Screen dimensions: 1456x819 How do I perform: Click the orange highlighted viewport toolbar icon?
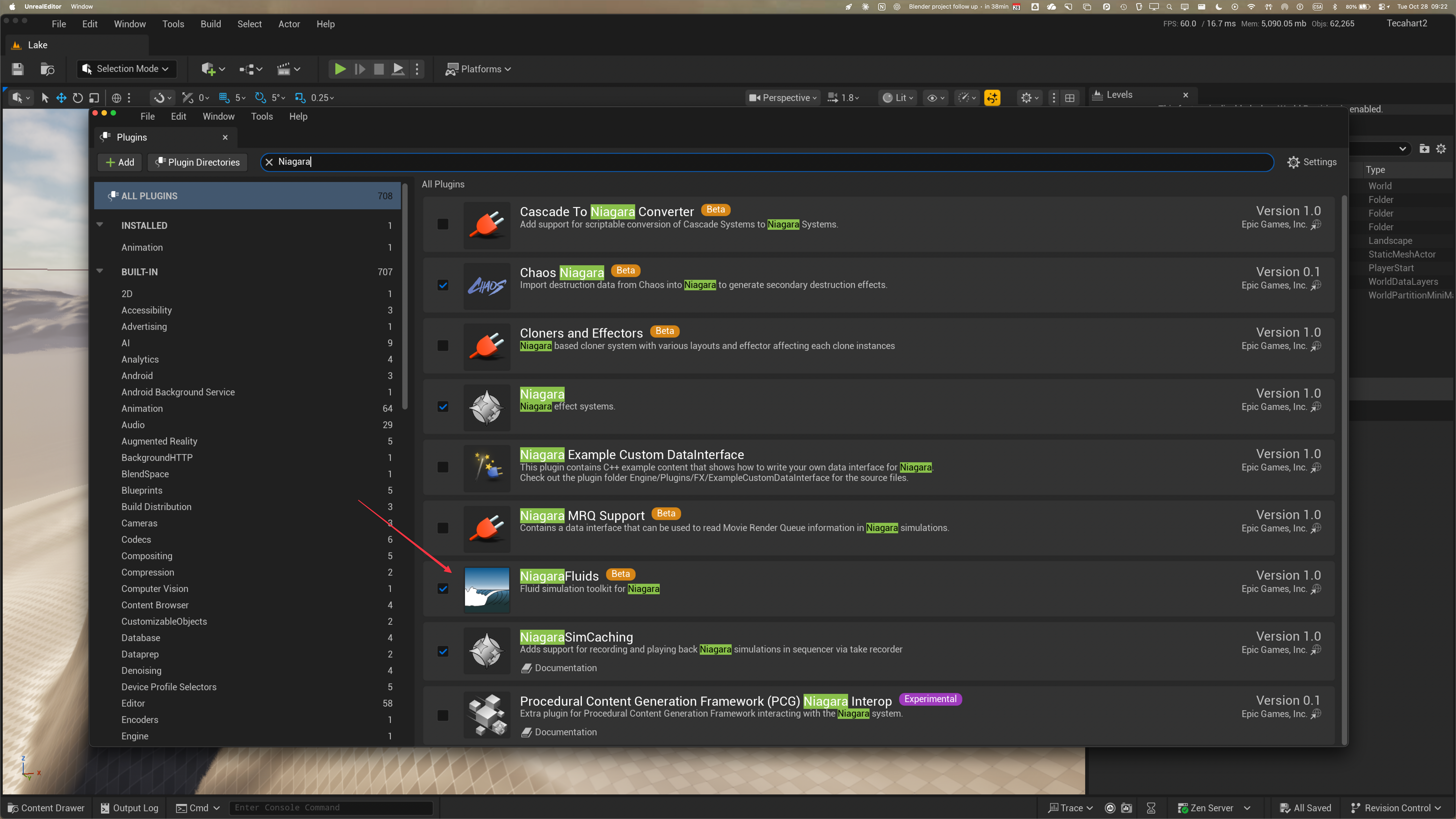tap(992, 98)
